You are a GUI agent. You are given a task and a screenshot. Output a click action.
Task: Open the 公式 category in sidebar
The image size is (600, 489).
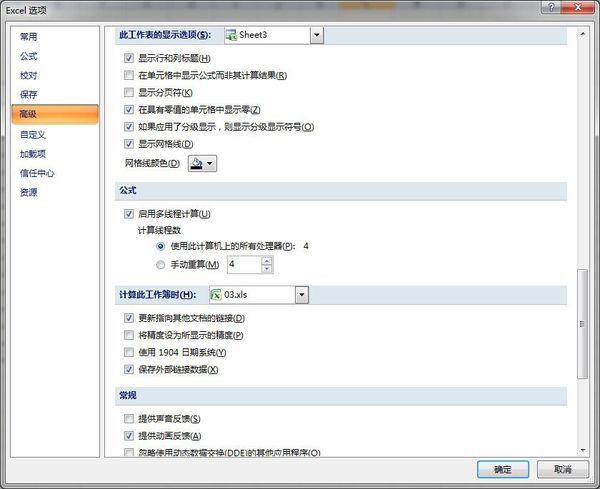29,56
